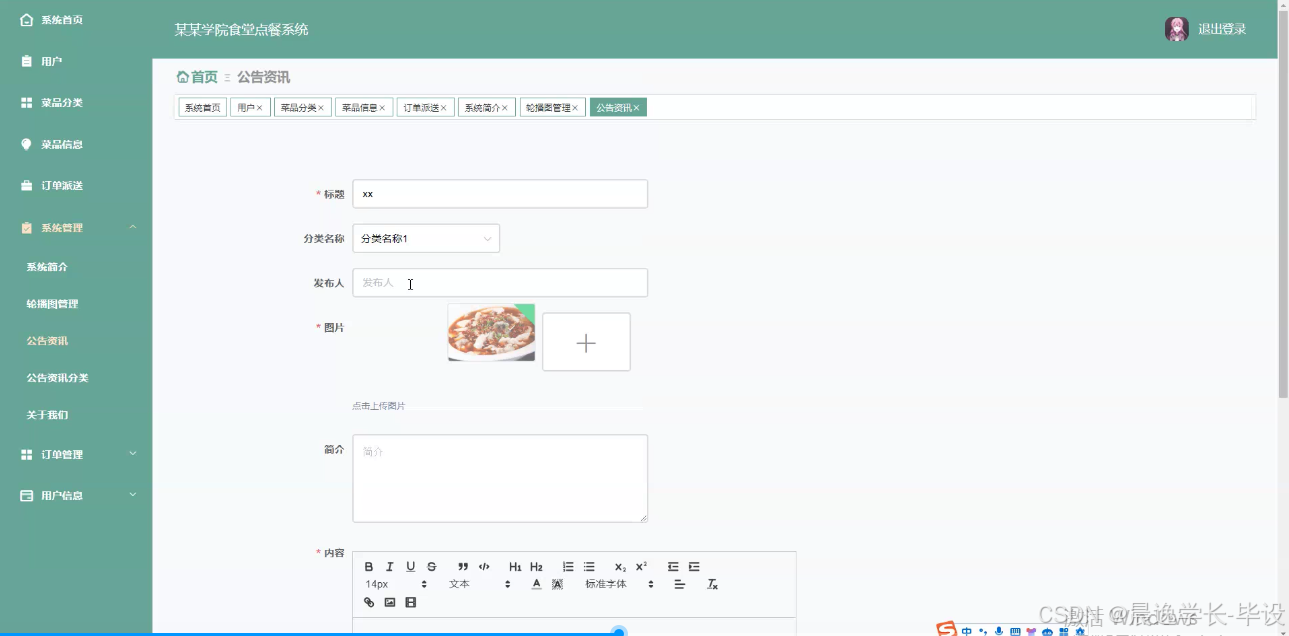Insert an ordered list

tap(568, 567)
